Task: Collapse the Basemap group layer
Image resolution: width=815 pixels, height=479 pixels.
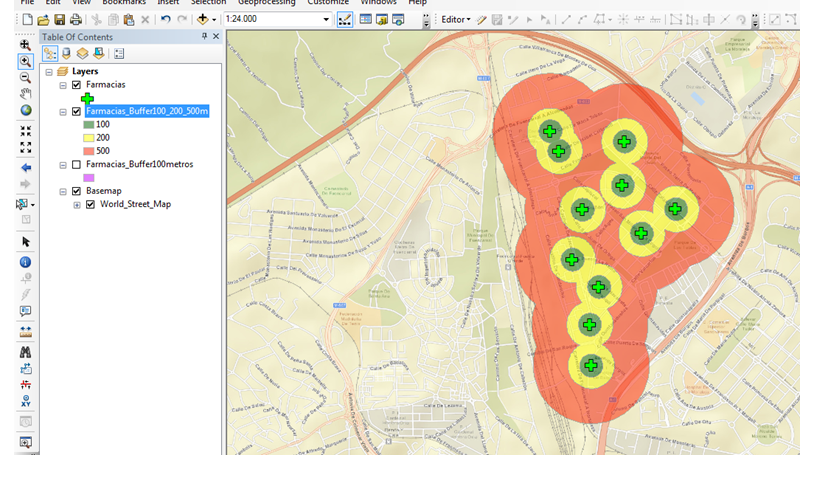Action: pos(63,191)
